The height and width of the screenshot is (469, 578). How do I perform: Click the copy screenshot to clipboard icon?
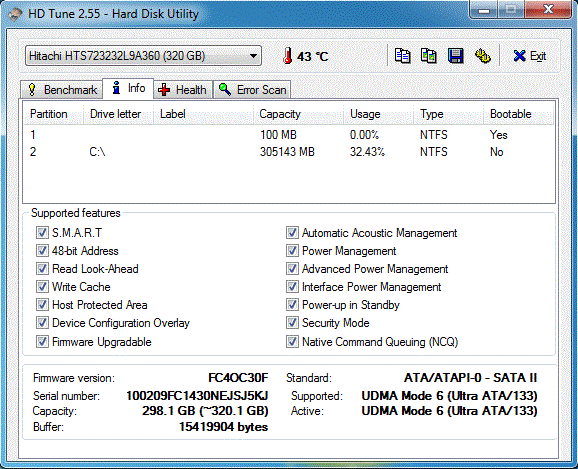click(429, 56)
